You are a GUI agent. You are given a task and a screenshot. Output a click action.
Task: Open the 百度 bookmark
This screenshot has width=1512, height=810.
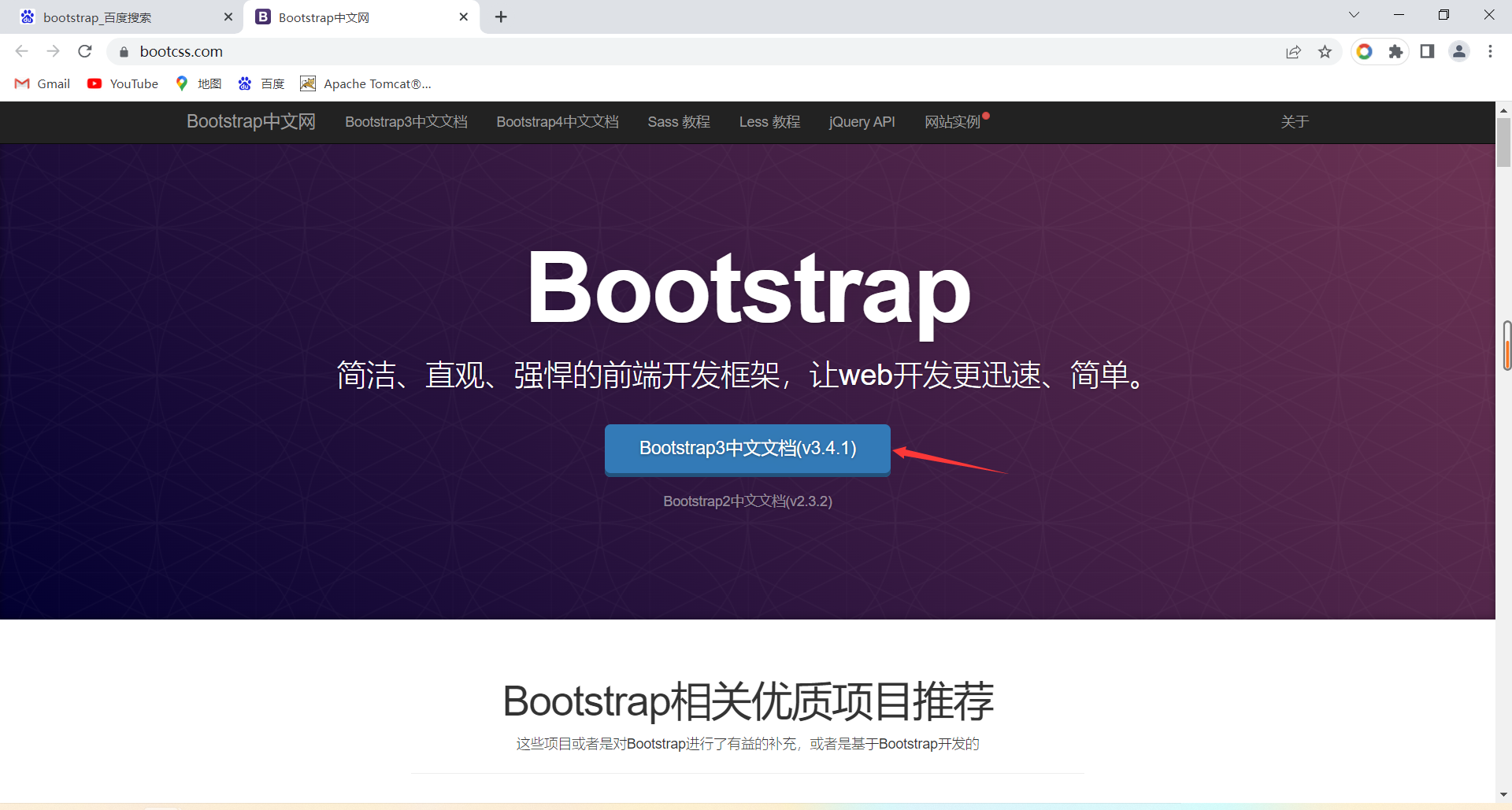pyautogui.click(x=261, y=83)
